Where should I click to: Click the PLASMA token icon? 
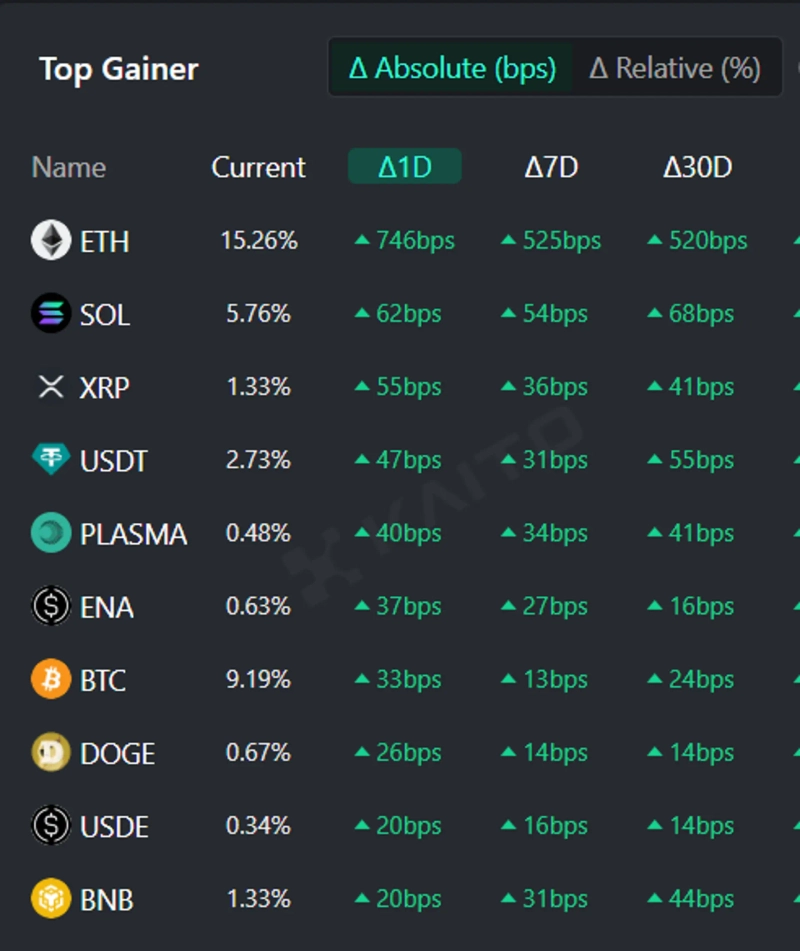click(x=51, y=533)
